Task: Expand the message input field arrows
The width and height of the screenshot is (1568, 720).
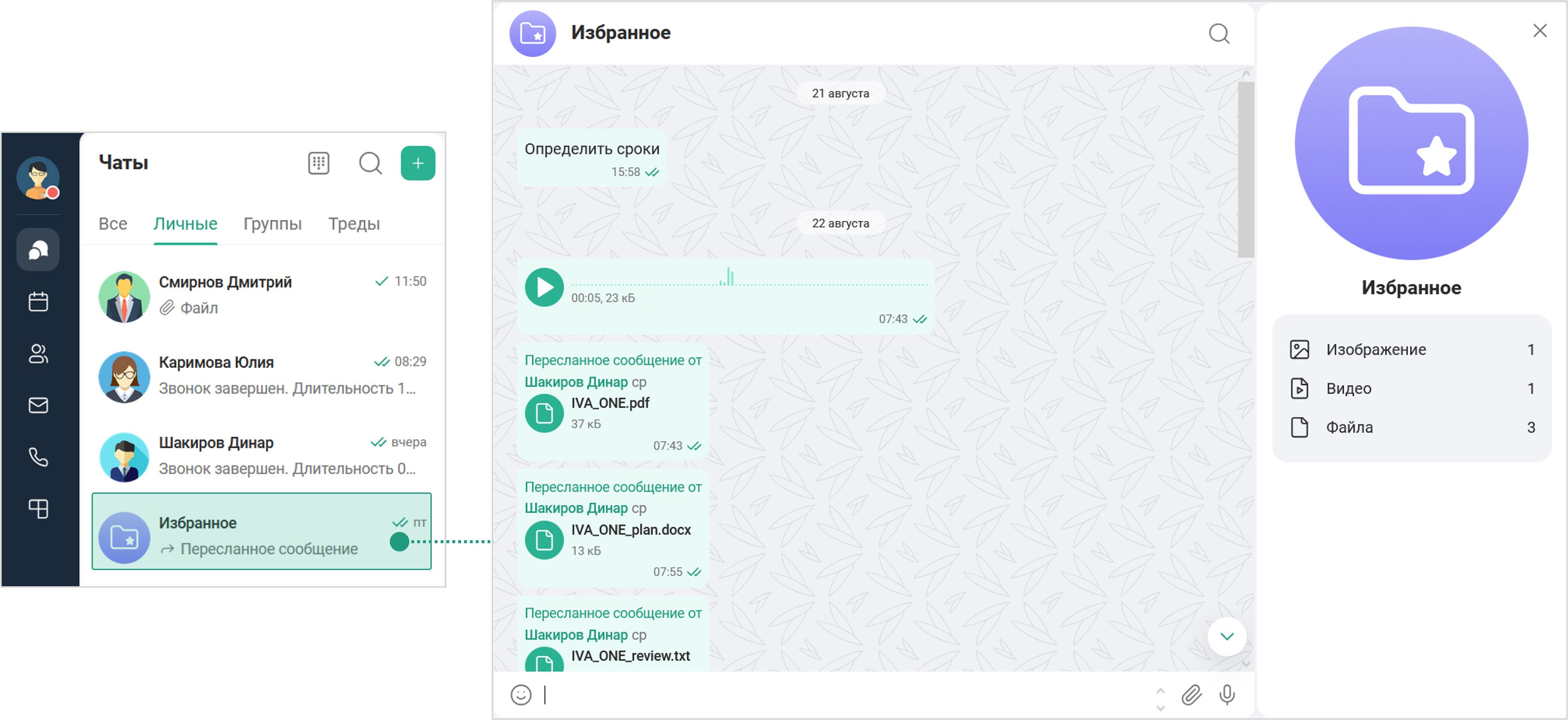Action: click(x=1160, y=699)
